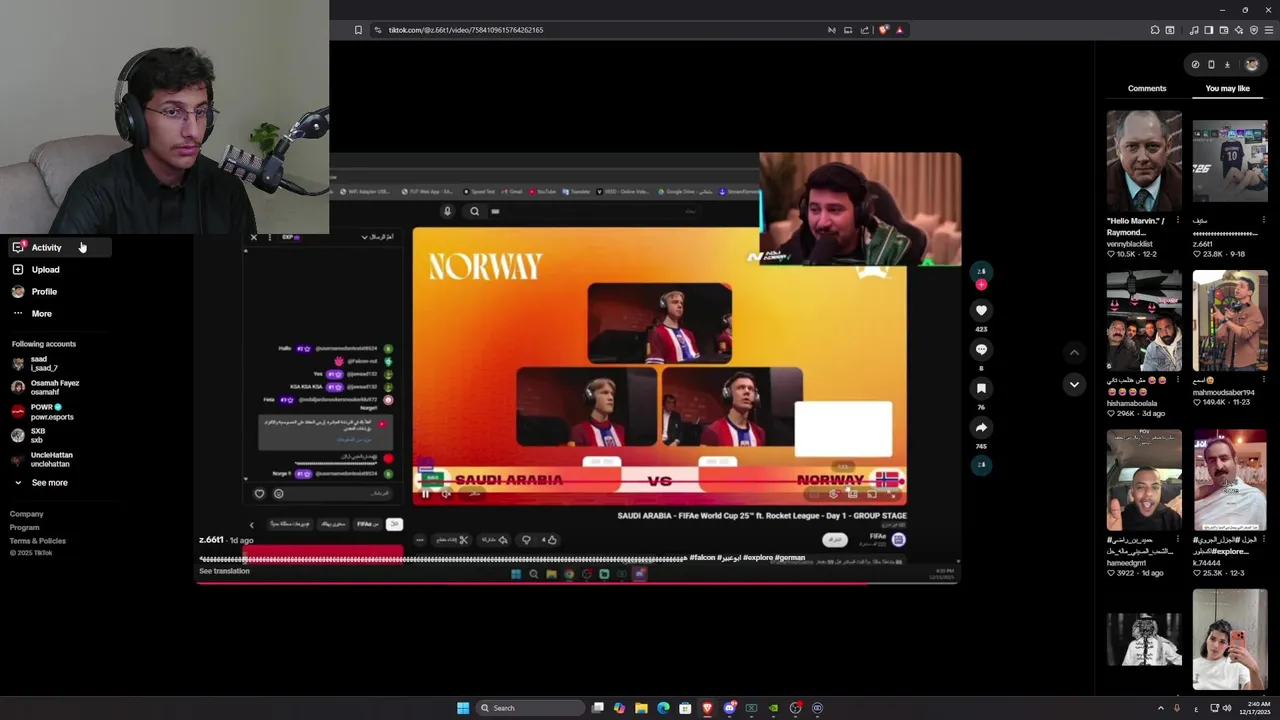Open UncleHattan following account
1280x720 pixels.
tap(42, 459)
